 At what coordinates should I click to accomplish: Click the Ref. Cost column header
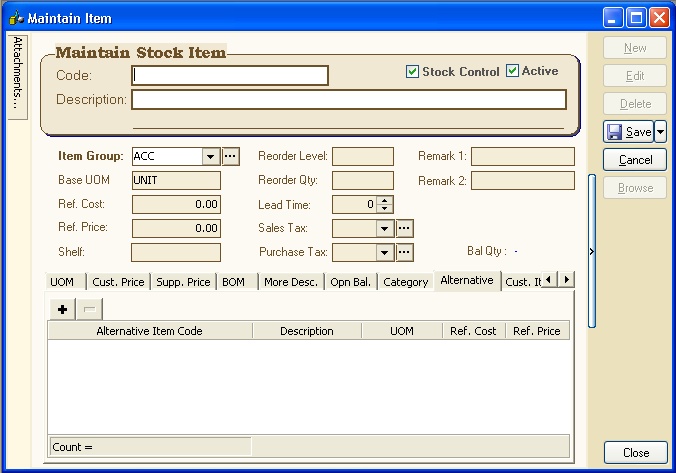tap(473, 331)
